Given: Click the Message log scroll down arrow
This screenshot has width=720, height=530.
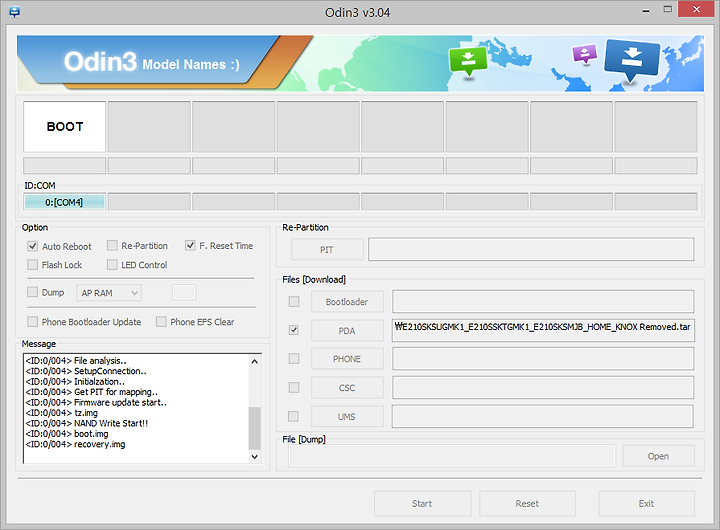Looking at the screenshot, I should pyautogui.click(x=255, y=457).
